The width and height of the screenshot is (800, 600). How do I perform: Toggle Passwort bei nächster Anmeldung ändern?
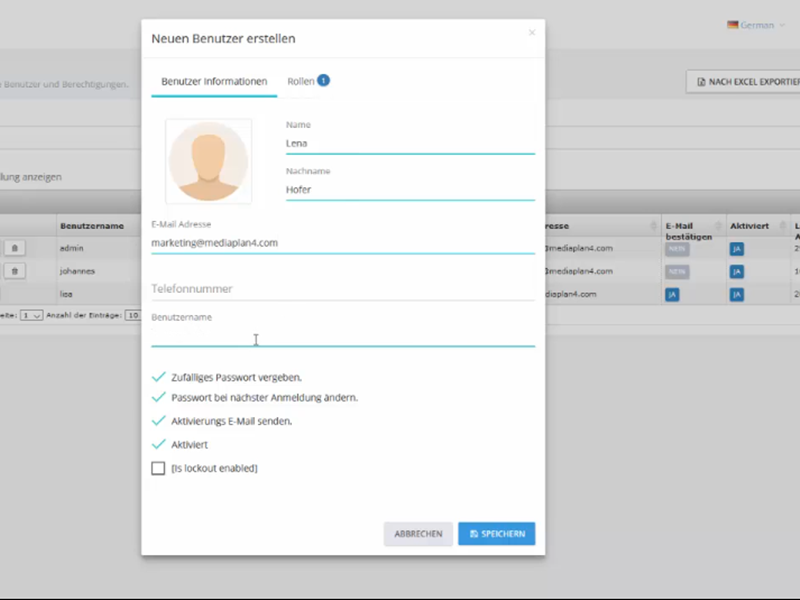pyautogui.click(x=158, y=397)
